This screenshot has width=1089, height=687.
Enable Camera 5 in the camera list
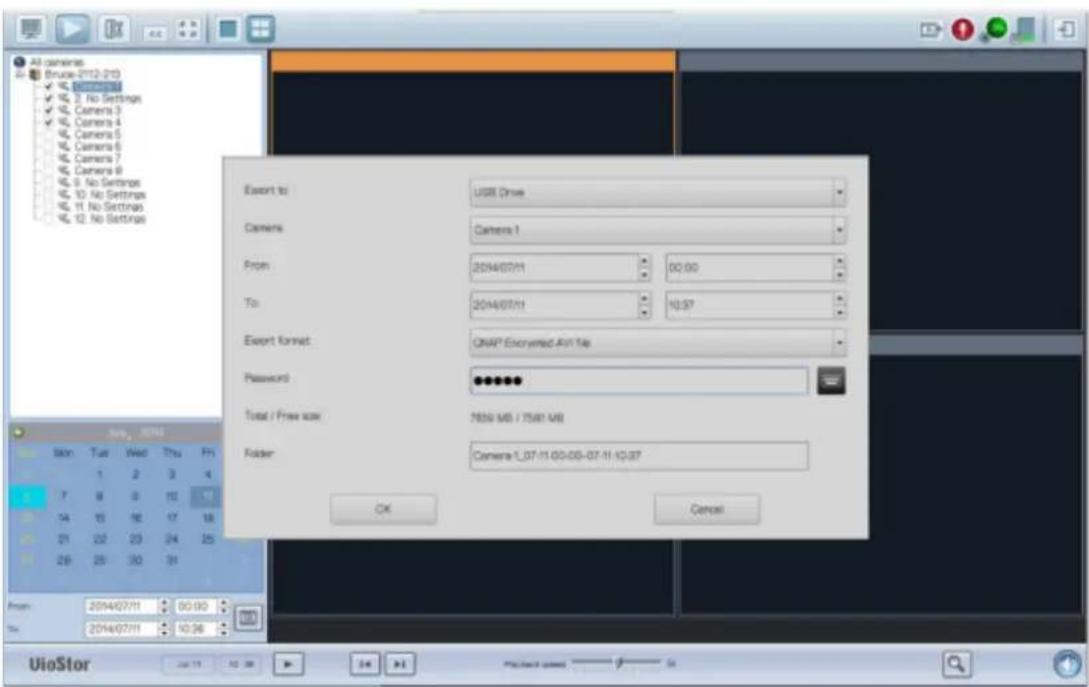coord(48,134)
